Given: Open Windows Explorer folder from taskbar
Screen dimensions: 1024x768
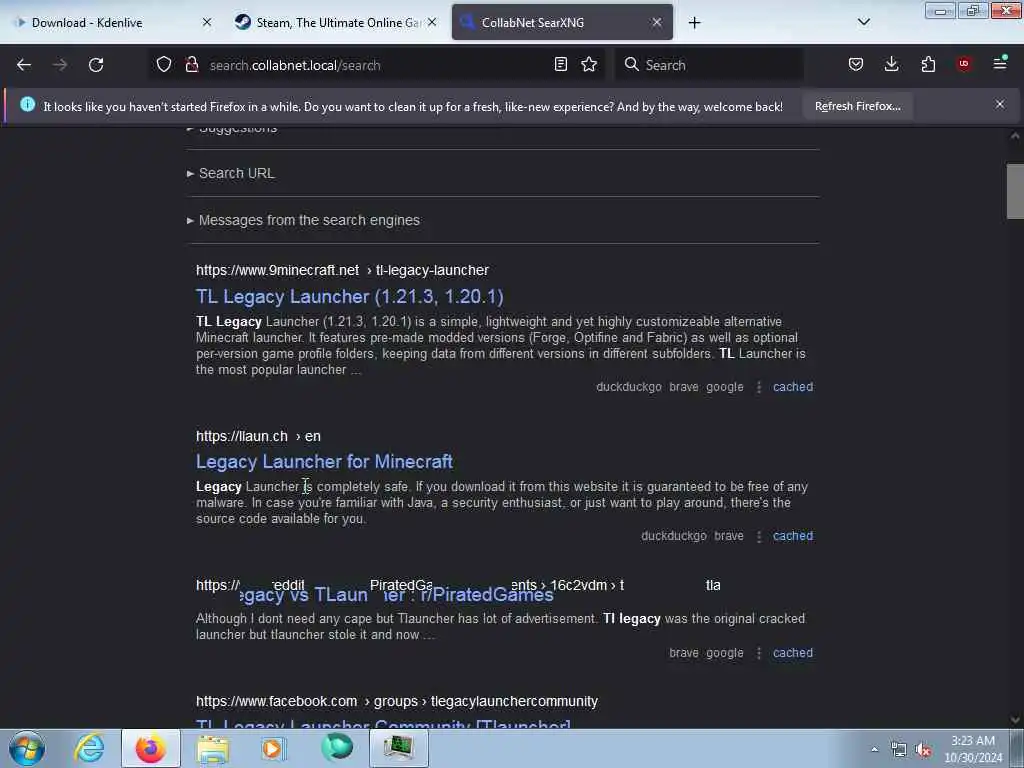Looking at the screenshot, I should tap(212, 748).
